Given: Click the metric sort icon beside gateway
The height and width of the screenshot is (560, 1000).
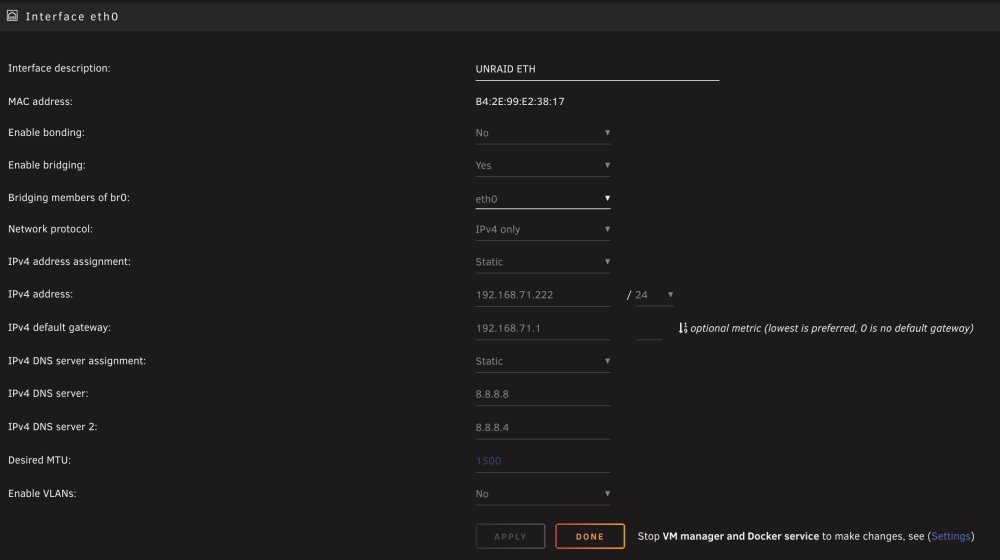Looking at the screenshot, I should (x=682, y=328).
